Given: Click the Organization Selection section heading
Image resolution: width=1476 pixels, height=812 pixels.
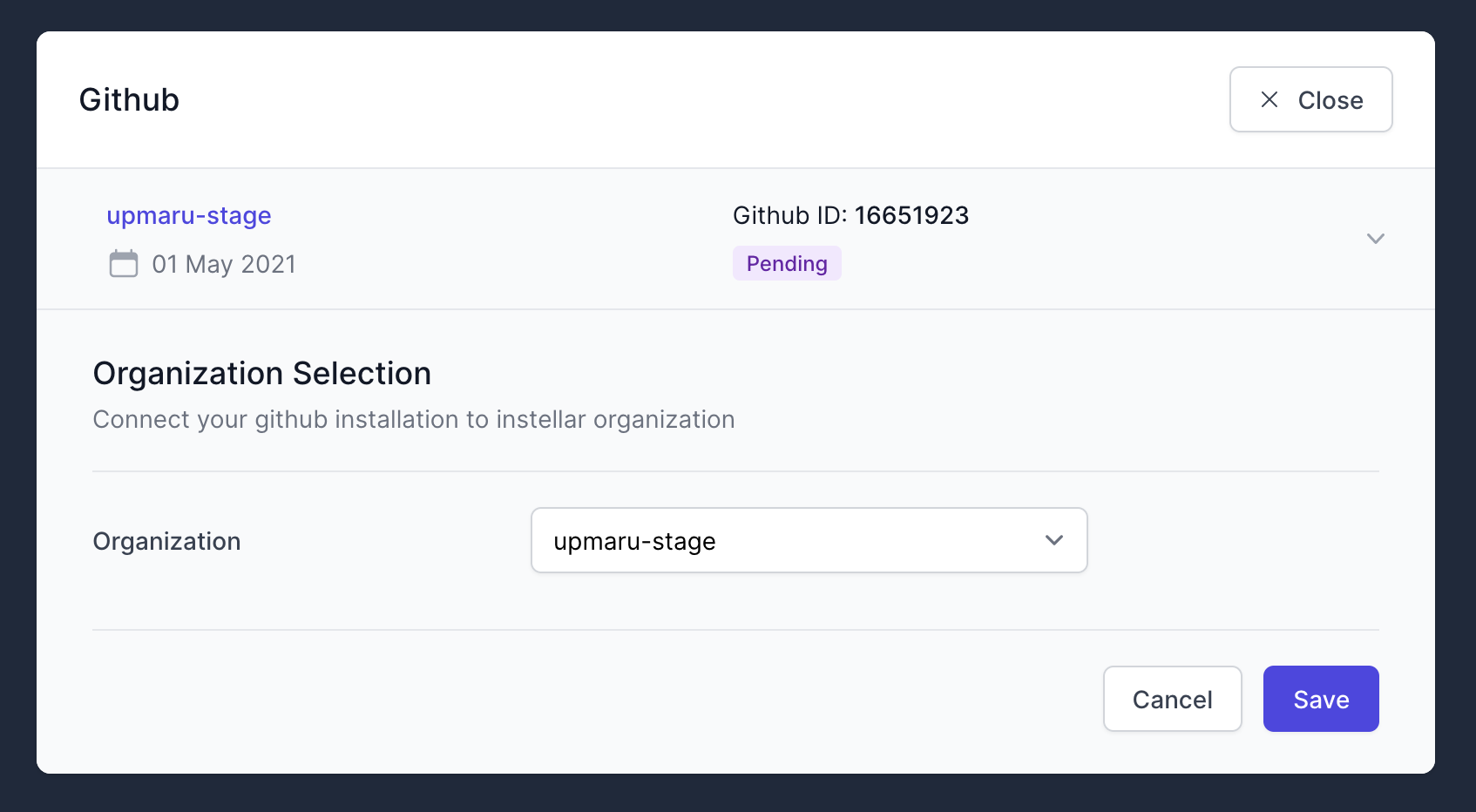Looking at the screenshot, I should pos(261,373).
